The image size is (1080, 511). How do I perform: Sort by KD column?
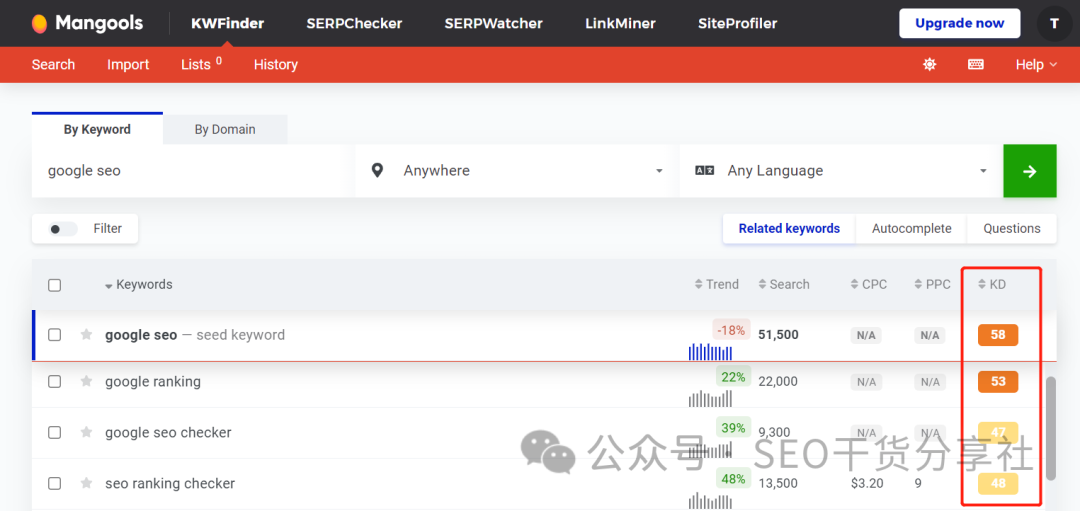click(x=992, y=284)
